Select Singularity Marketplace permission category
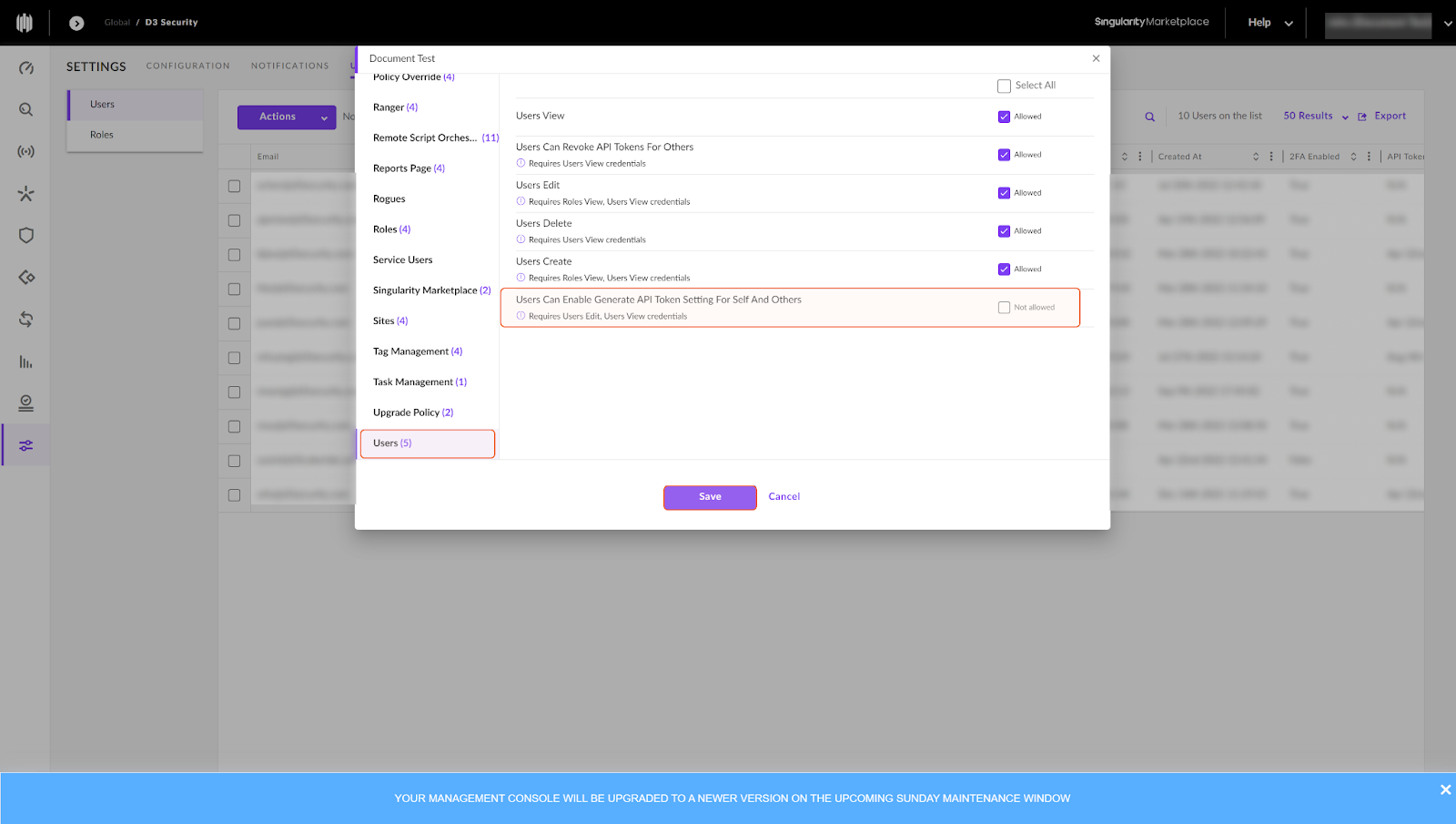 pos(430,290)
